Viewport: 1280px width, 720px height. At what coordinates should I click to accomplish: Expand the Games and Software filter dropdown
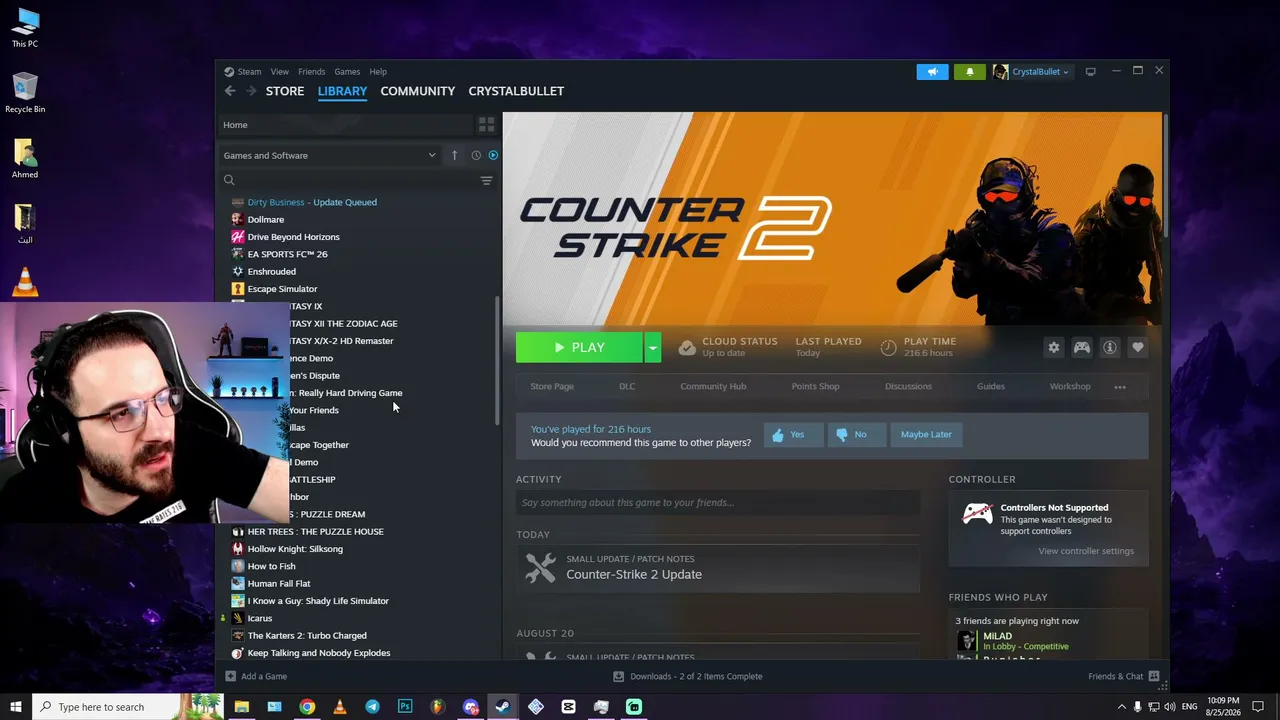click(330, 155)
